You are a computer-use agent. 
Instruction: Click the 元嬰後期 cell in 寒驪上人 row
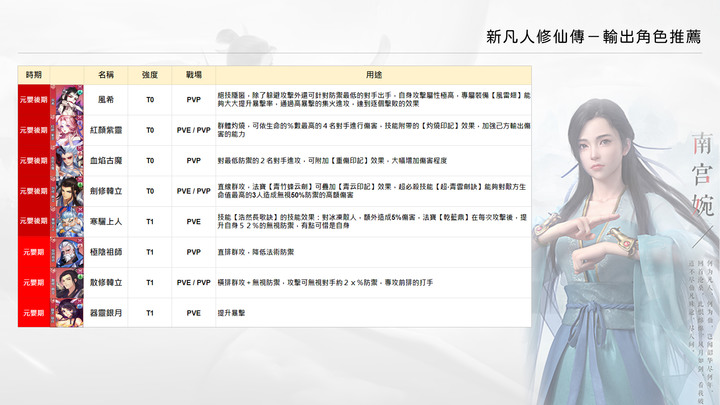pyautogui.click(x=34, y=221)
